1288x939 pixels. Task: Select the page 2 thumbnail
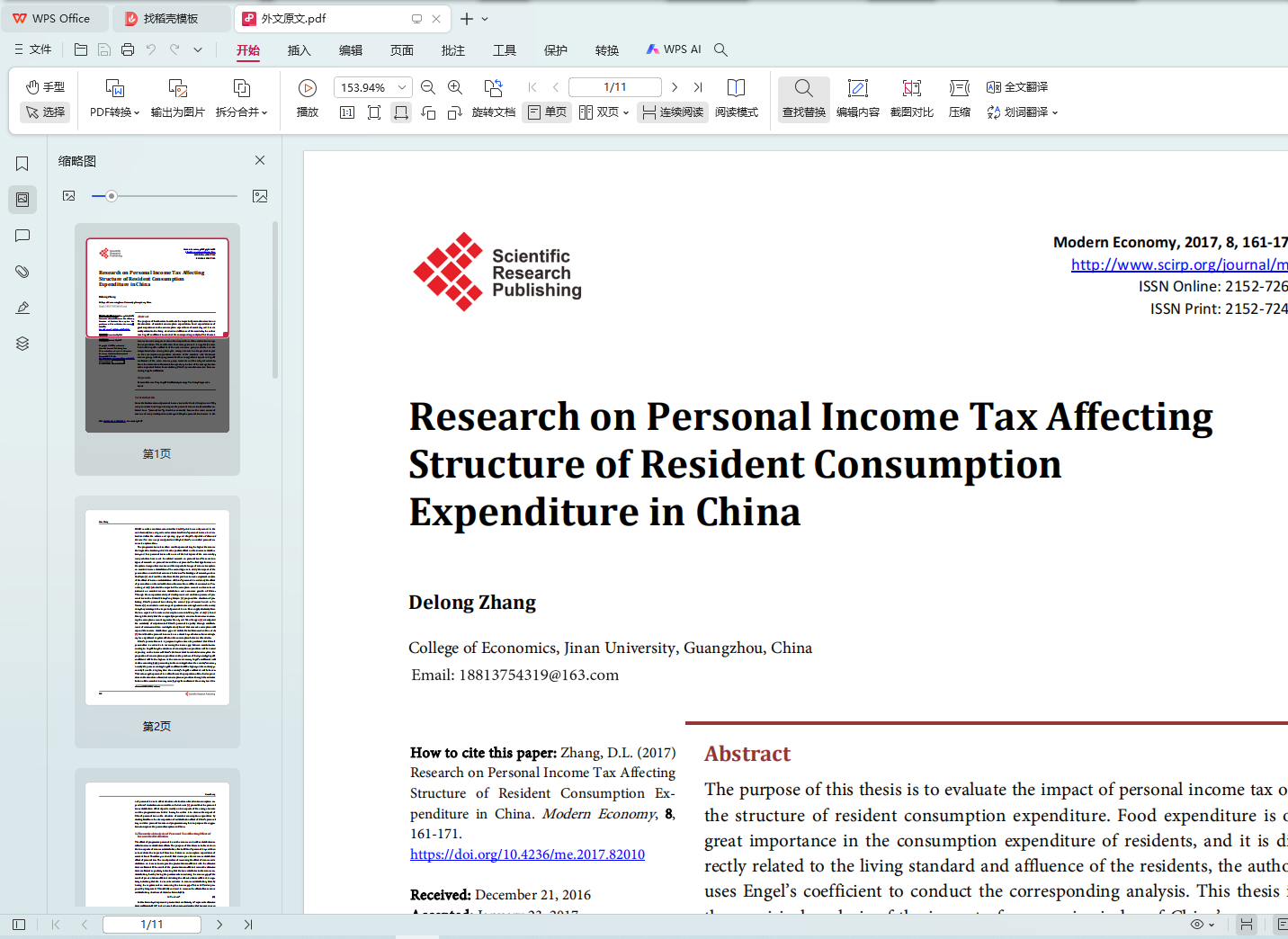click(x=157, y=607)
